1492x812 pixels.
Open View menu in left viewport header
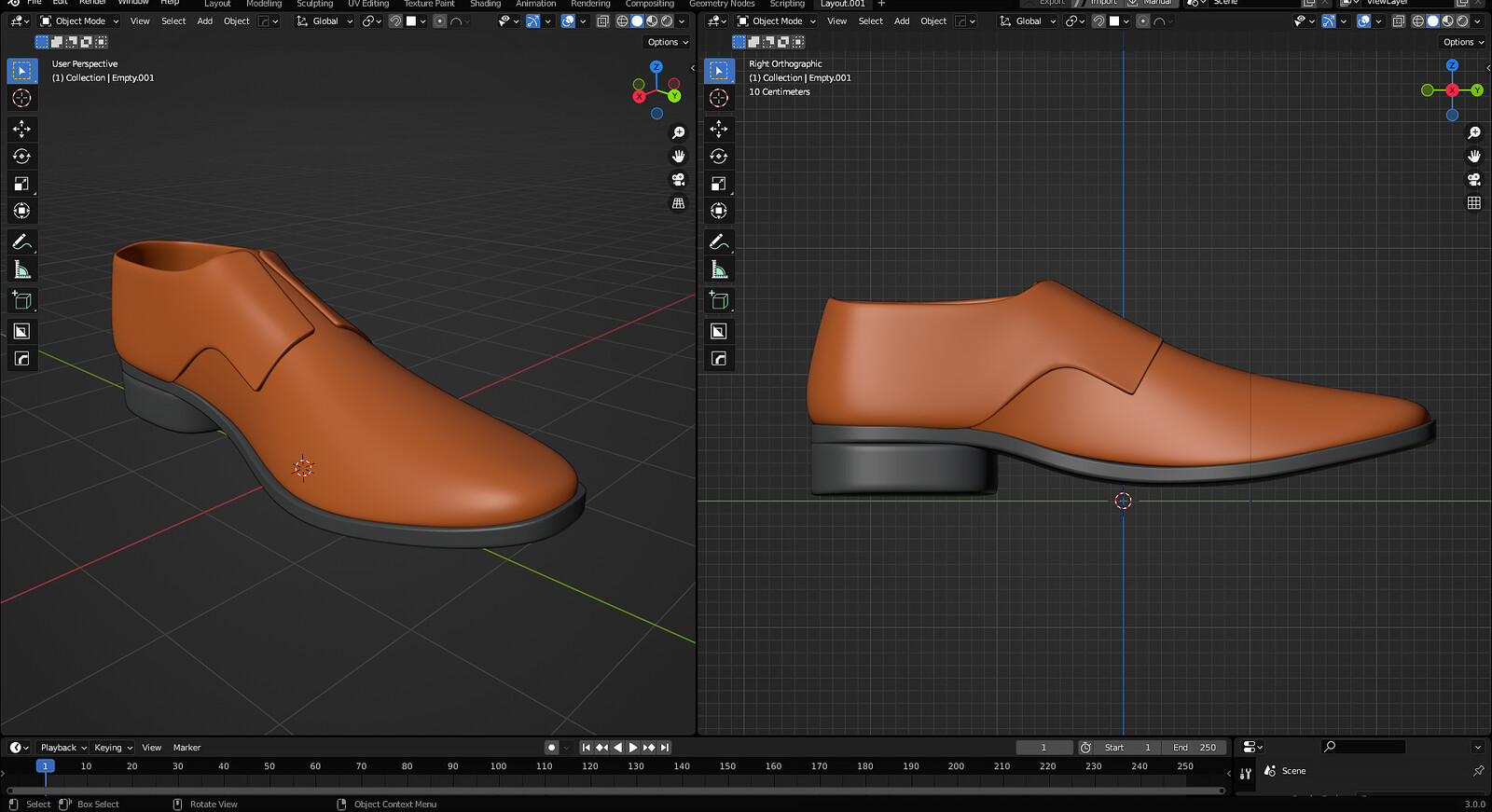(140, 21)
